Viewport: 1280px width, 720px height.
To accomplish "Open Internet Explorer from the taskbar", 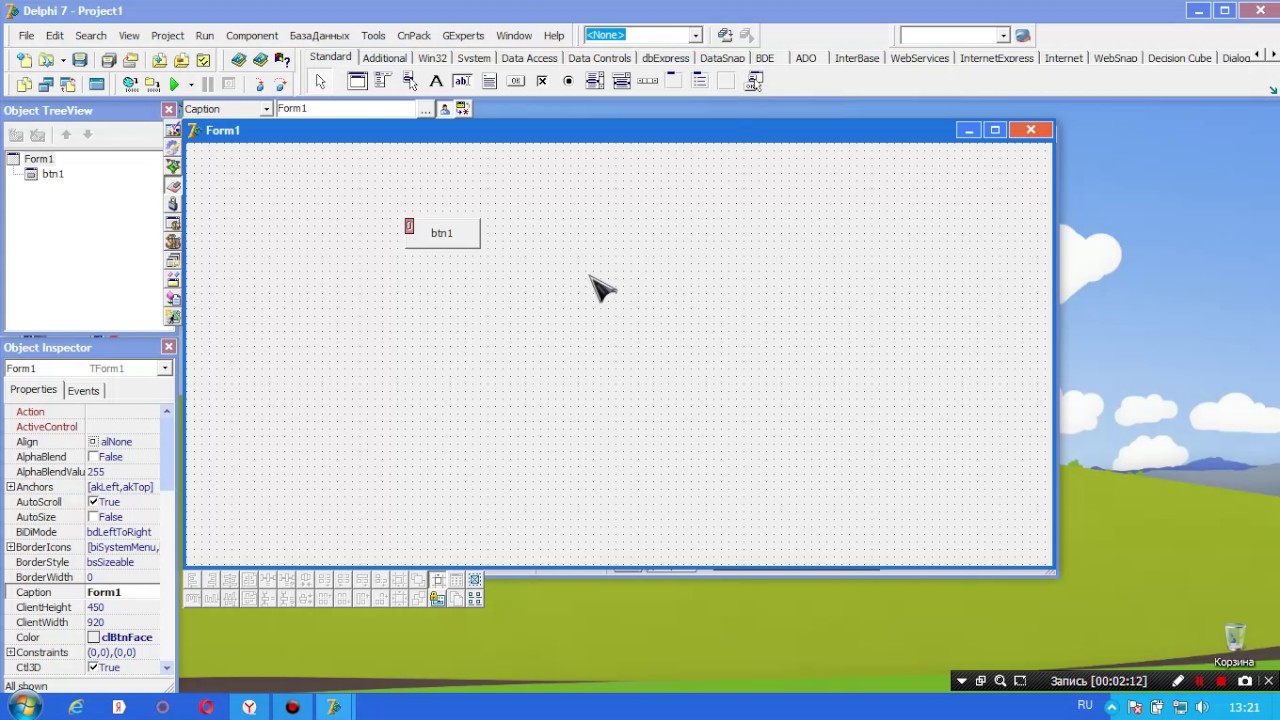I will click(x=76, y=707).
